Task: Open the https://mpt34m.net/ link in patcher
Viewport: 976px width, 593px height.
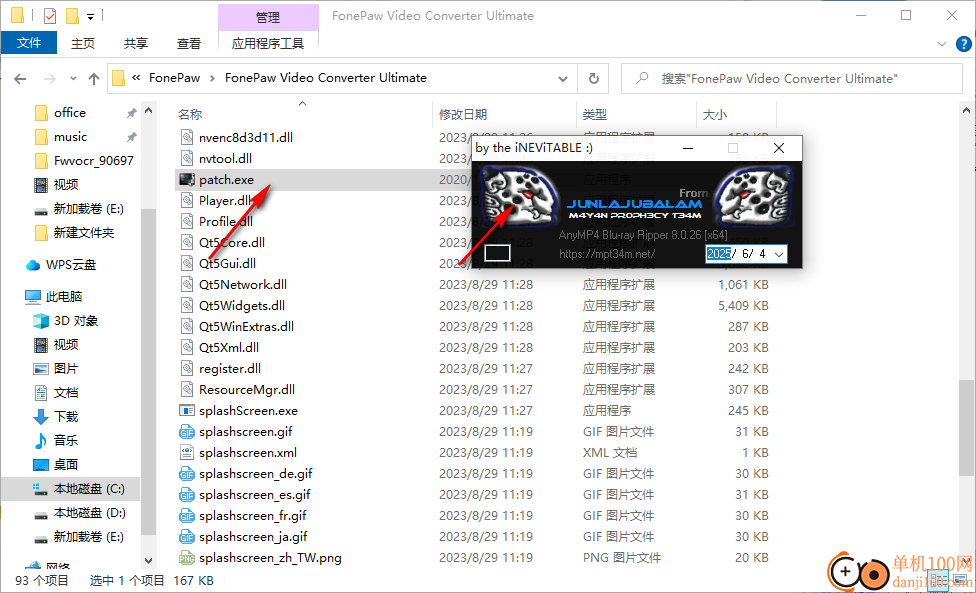Action: [607, 254]
